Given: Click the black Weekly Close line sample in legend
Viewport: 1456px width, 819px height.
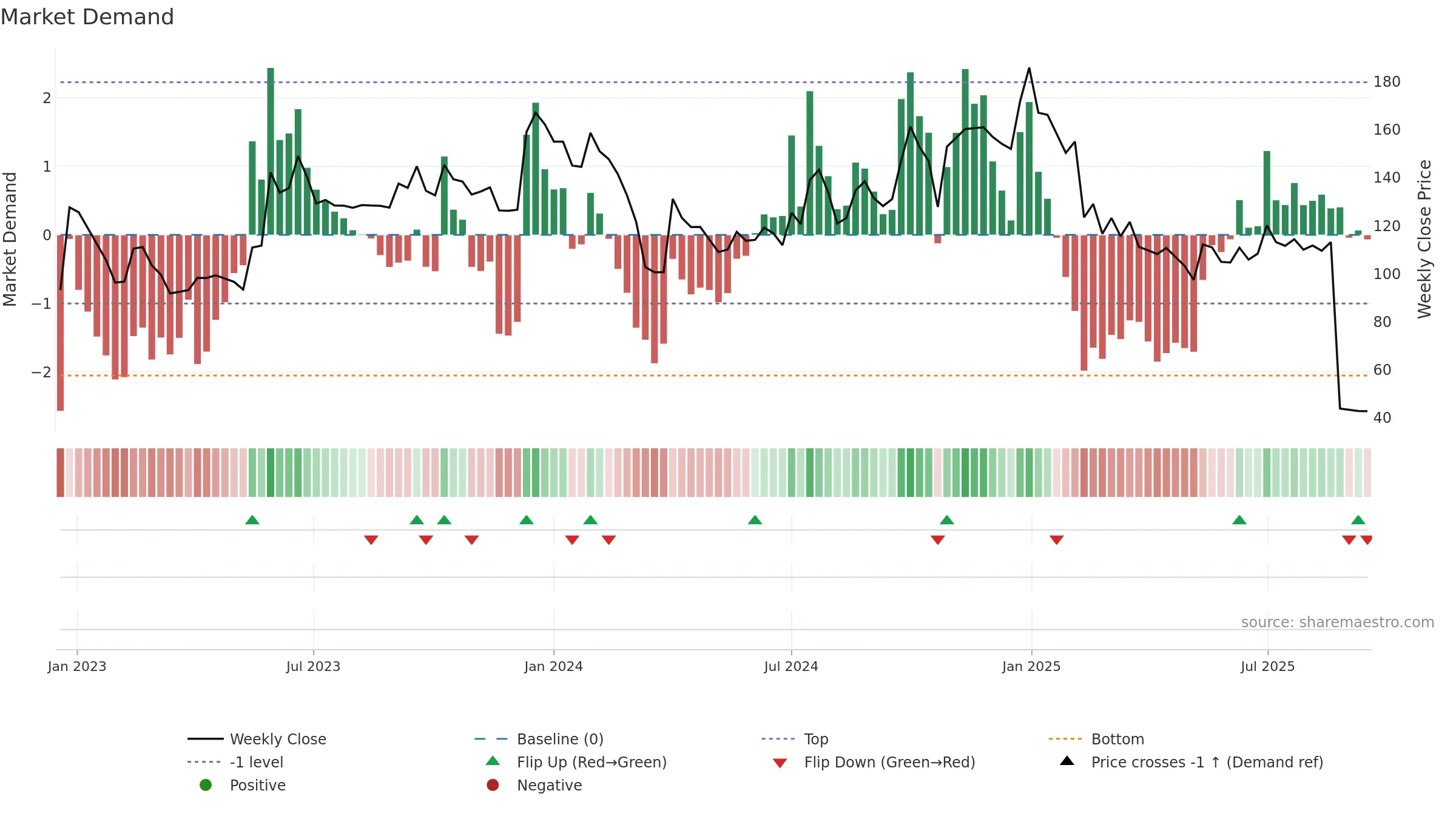Looking at the screenshot, I should 205,739.
